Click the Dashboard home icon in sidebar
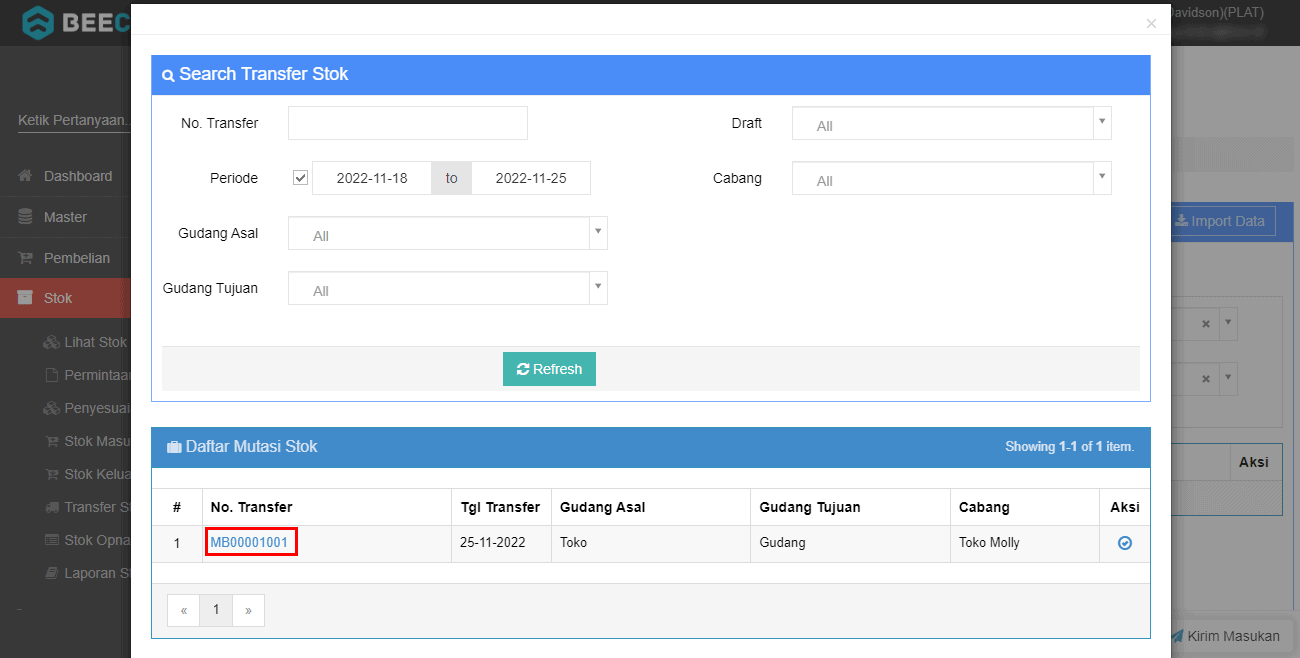 26,176
